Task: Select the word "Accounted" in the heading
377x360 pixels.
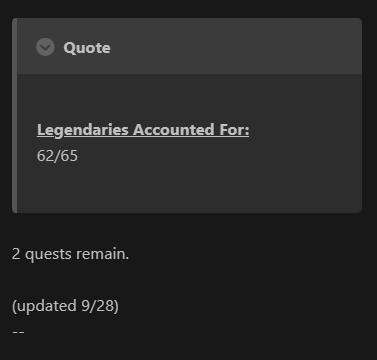Action: 174,130
